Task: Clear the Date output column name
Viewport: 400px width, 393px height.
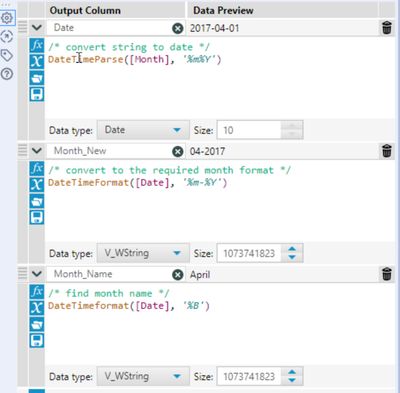Action: (178, 28)
